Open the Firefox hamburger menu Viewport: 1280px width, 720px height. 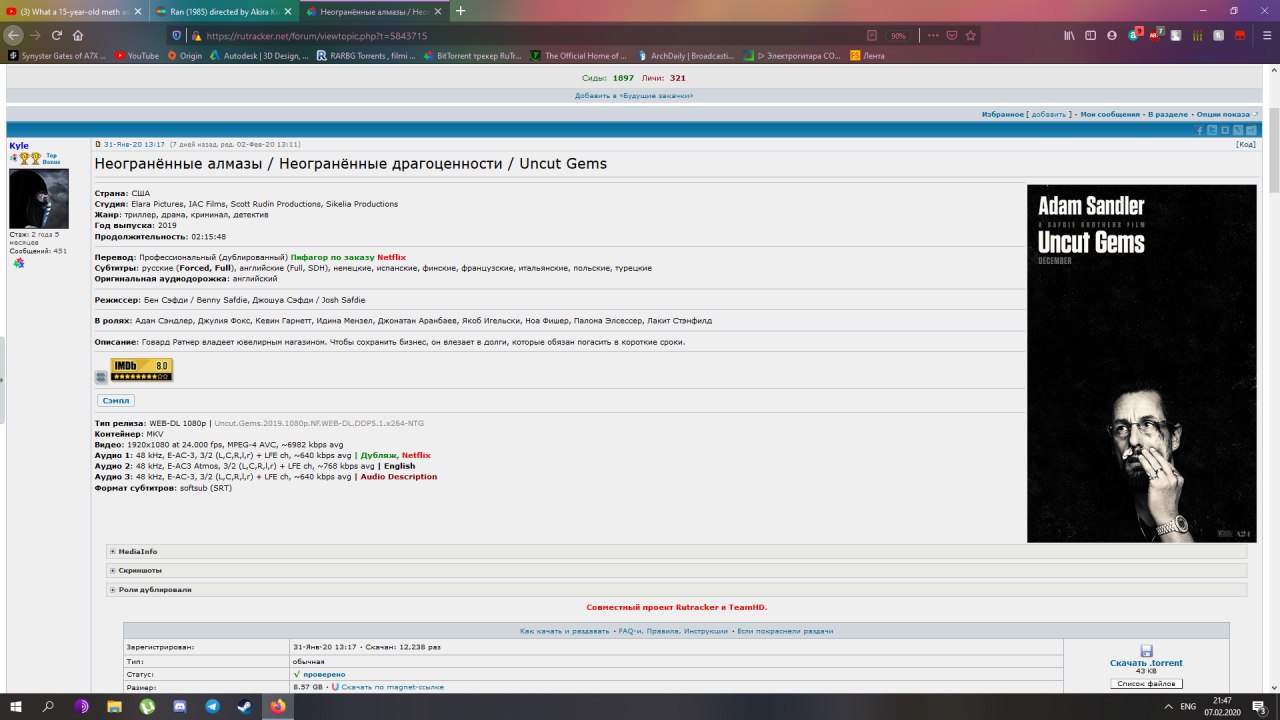(1265, 35)
